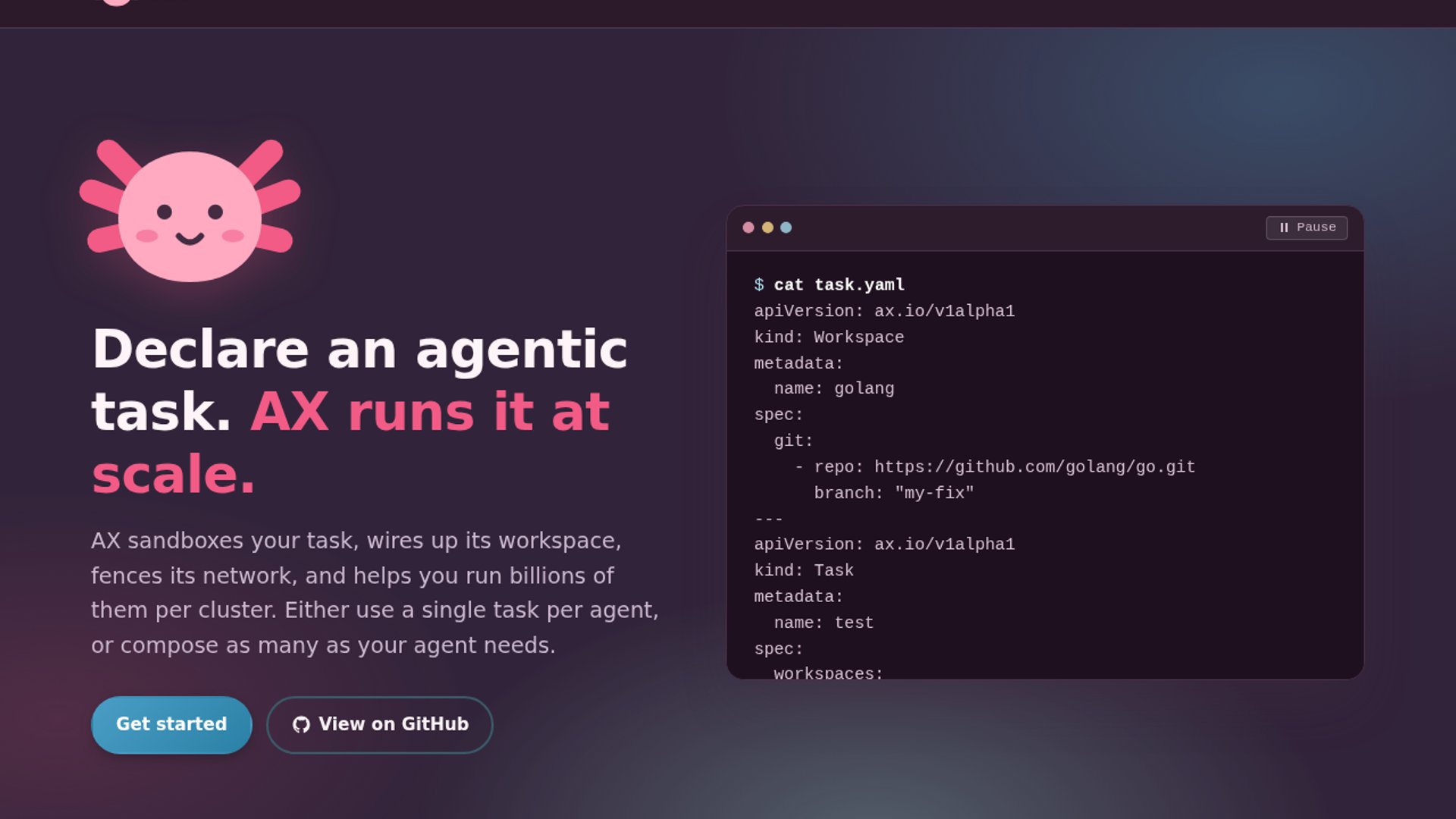Click the 'Declare an agentic task' heading
This screenshot has height=819, width=1456.
[x=359, y=380]
